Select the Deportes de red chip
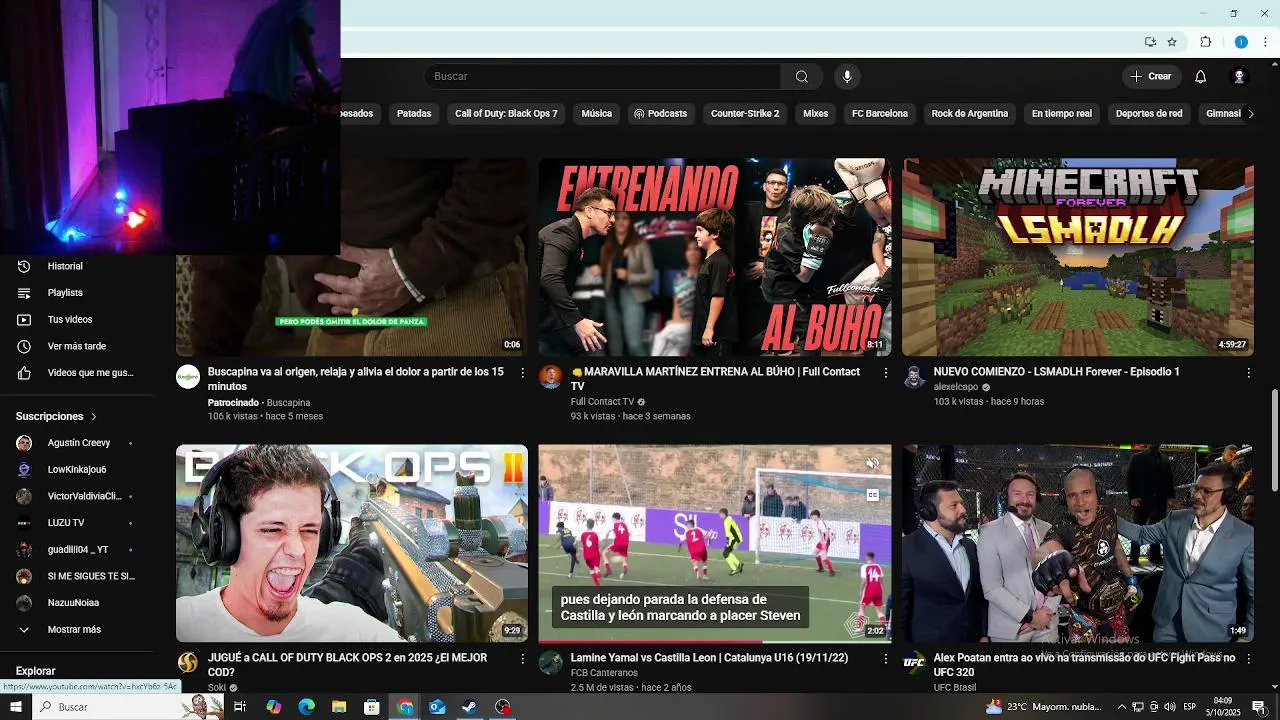The width and height of the screenshot is (1280, 720). coord(1149,114)
